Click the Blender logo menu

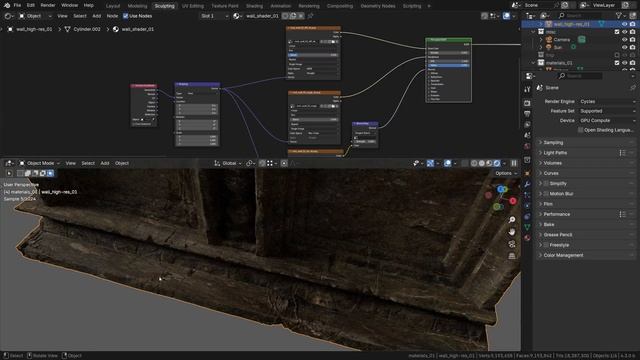[7, 5]
